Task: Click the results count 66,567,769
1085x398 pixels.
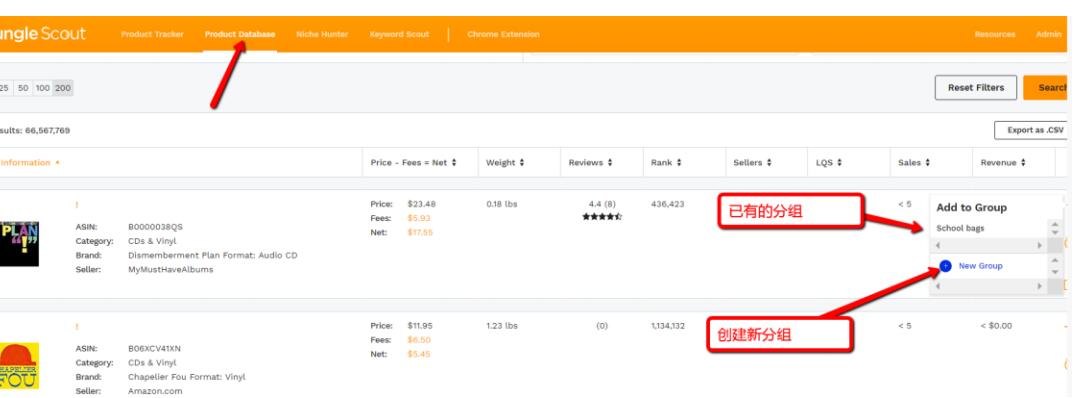Action: click(x=48, y=130)
